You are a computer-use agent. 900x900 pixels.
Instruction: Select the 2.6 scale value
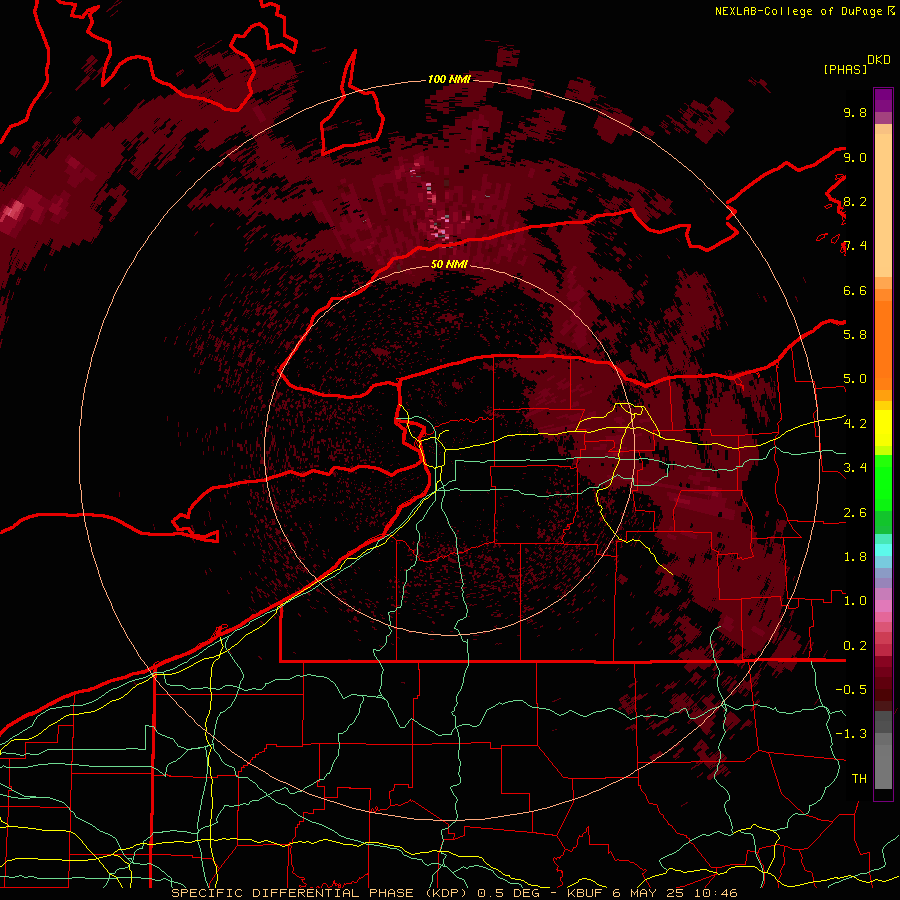[x=855, y=513]
